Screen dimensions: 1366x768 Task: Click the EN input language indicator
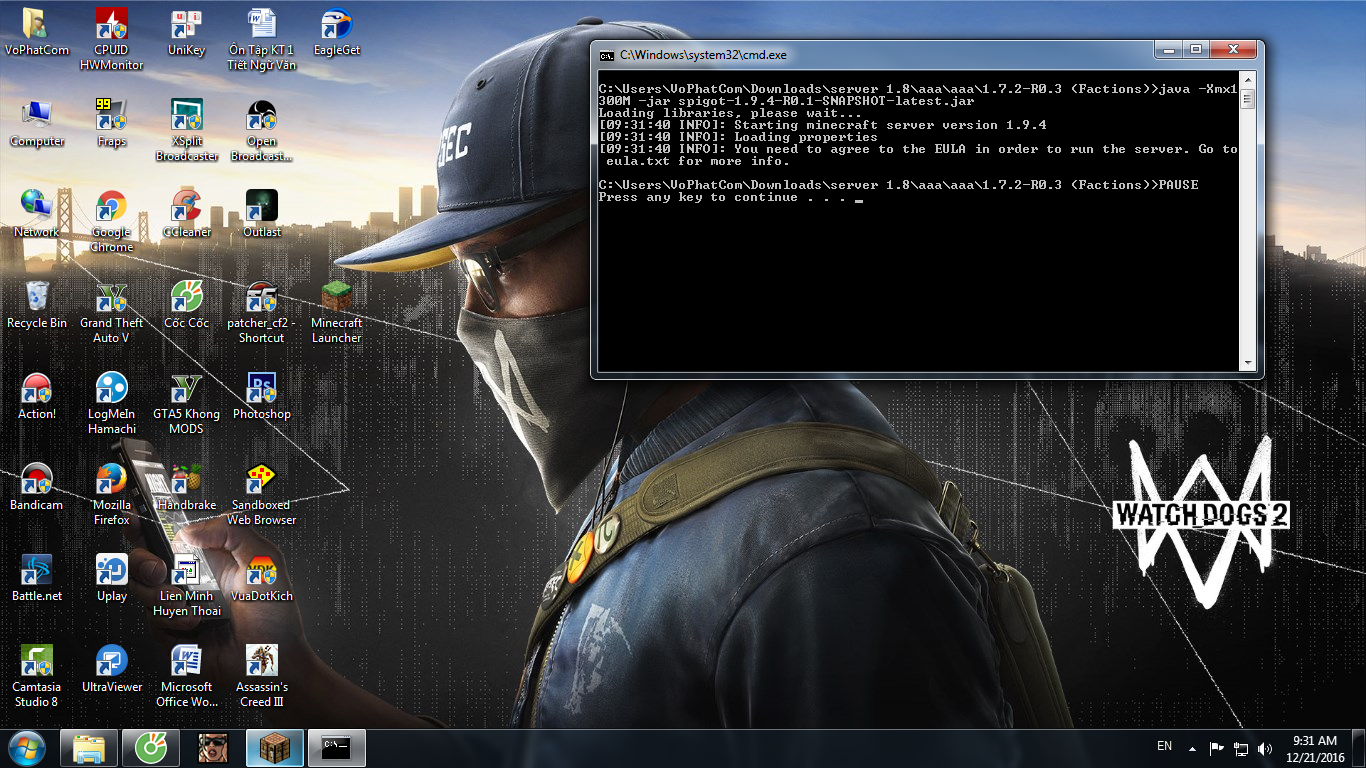click(1164, 746)
